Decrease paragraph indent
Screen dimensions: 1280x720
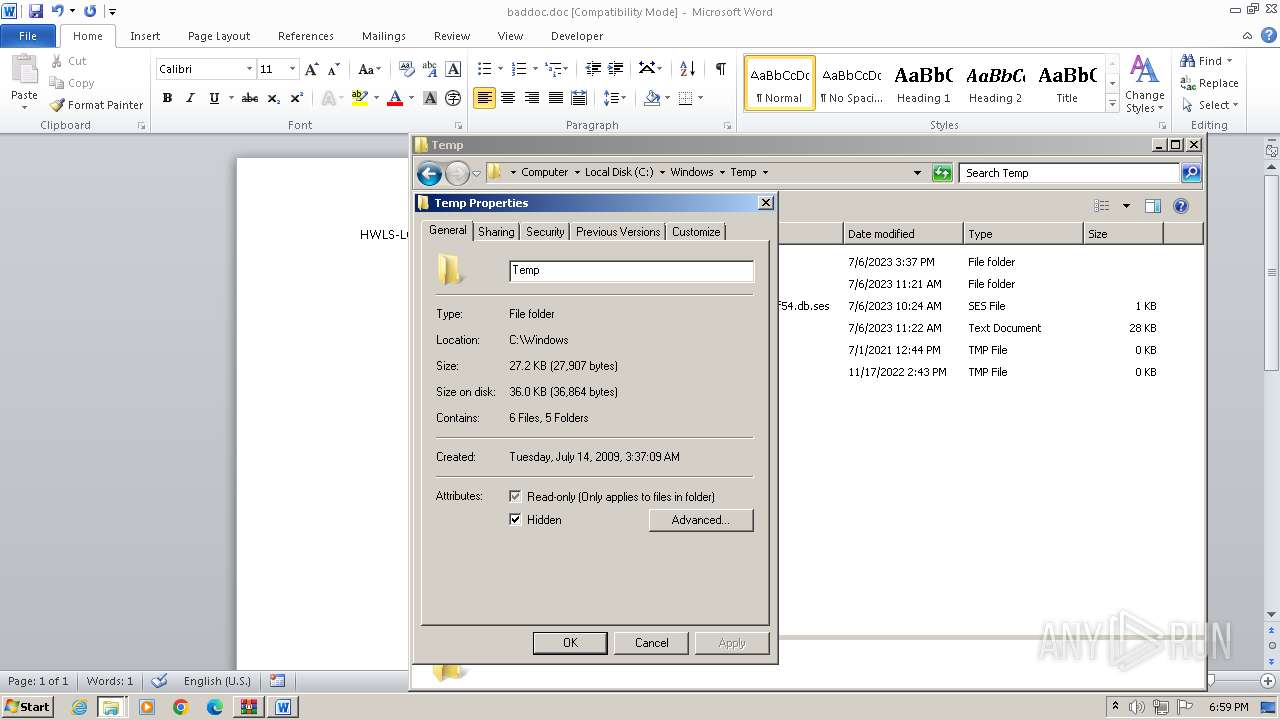point(593,69)
